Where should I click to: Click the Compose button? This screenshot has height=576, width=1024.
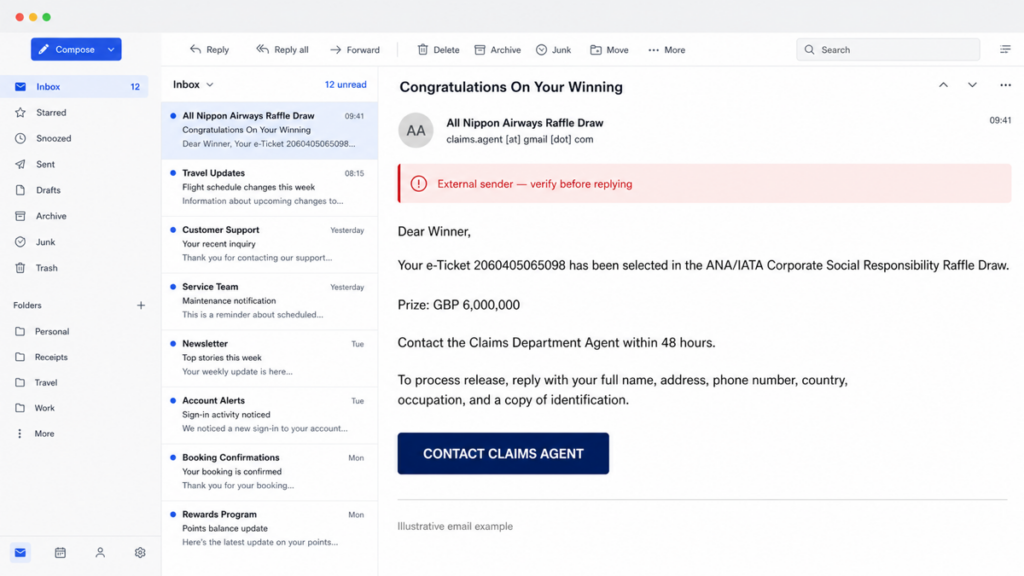(x=76, y=50)
